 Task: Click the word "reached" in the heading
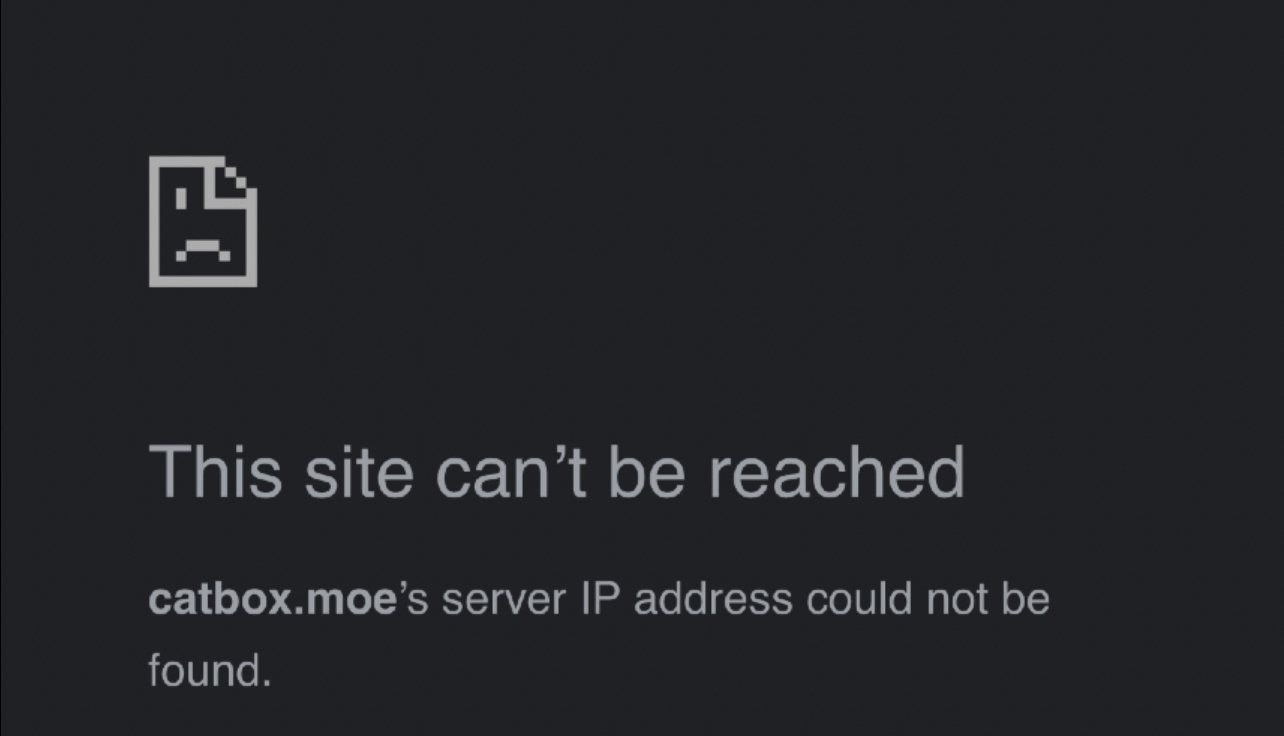pyautogui.click(x=837, y=471)
